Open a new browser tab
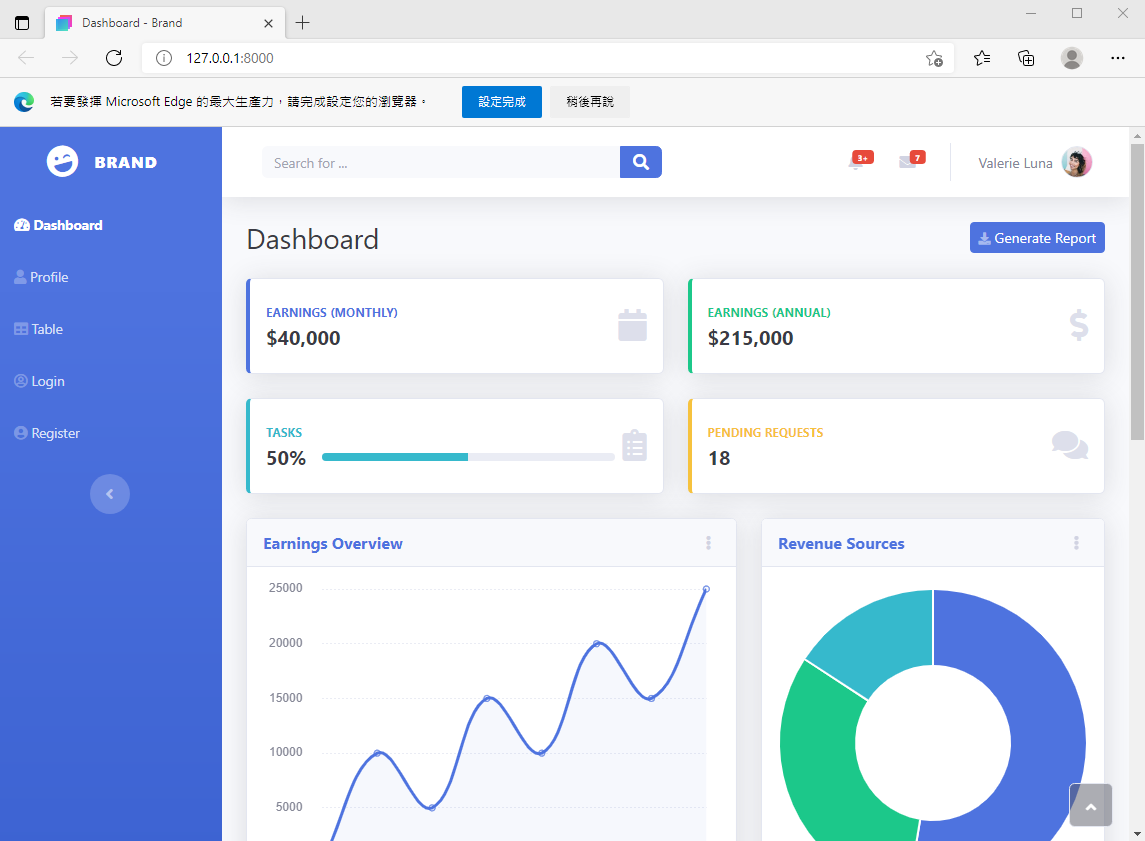 pos(303,22)
